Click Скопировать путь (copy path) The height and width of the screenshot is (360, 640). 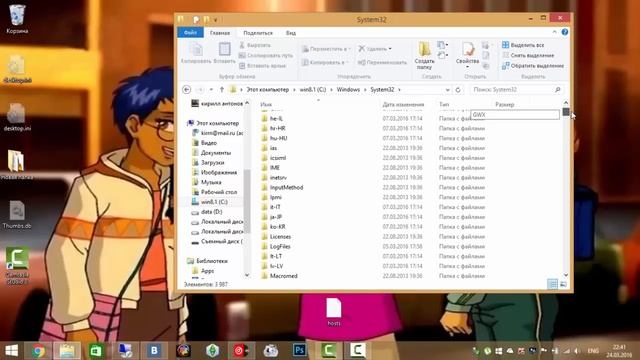pyautogui.click(x=266, y=55)
